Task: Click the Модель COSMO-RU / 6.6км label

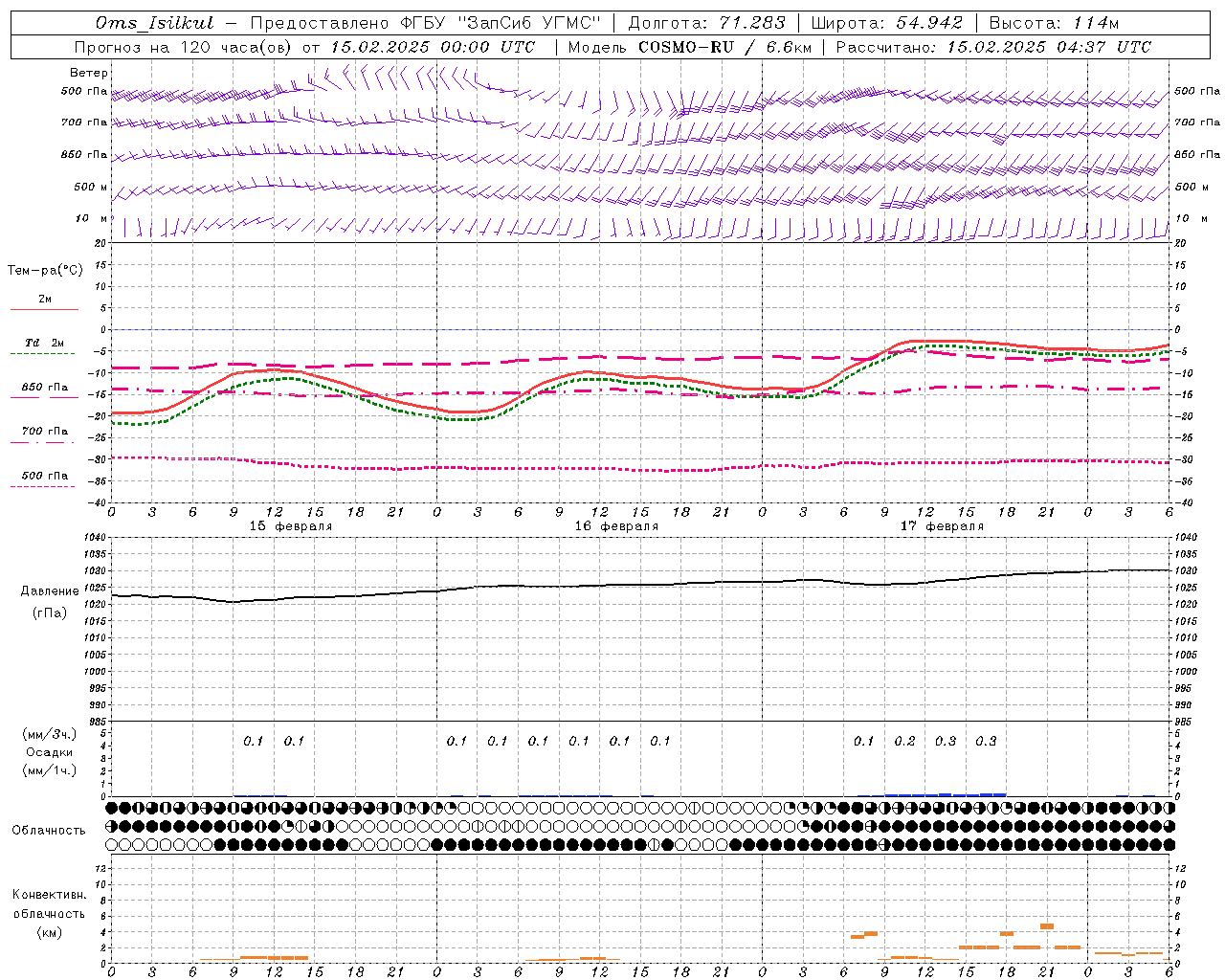Action: [690, 47]
